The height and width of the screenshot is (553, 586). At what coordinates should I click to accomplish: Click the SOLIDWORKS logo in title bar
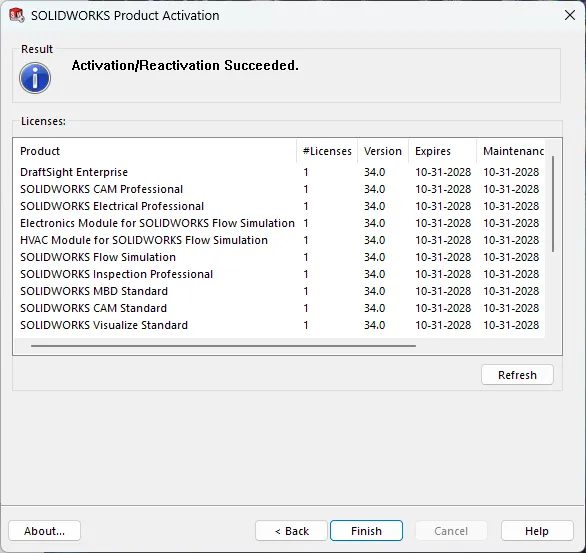tap(16, 15)
